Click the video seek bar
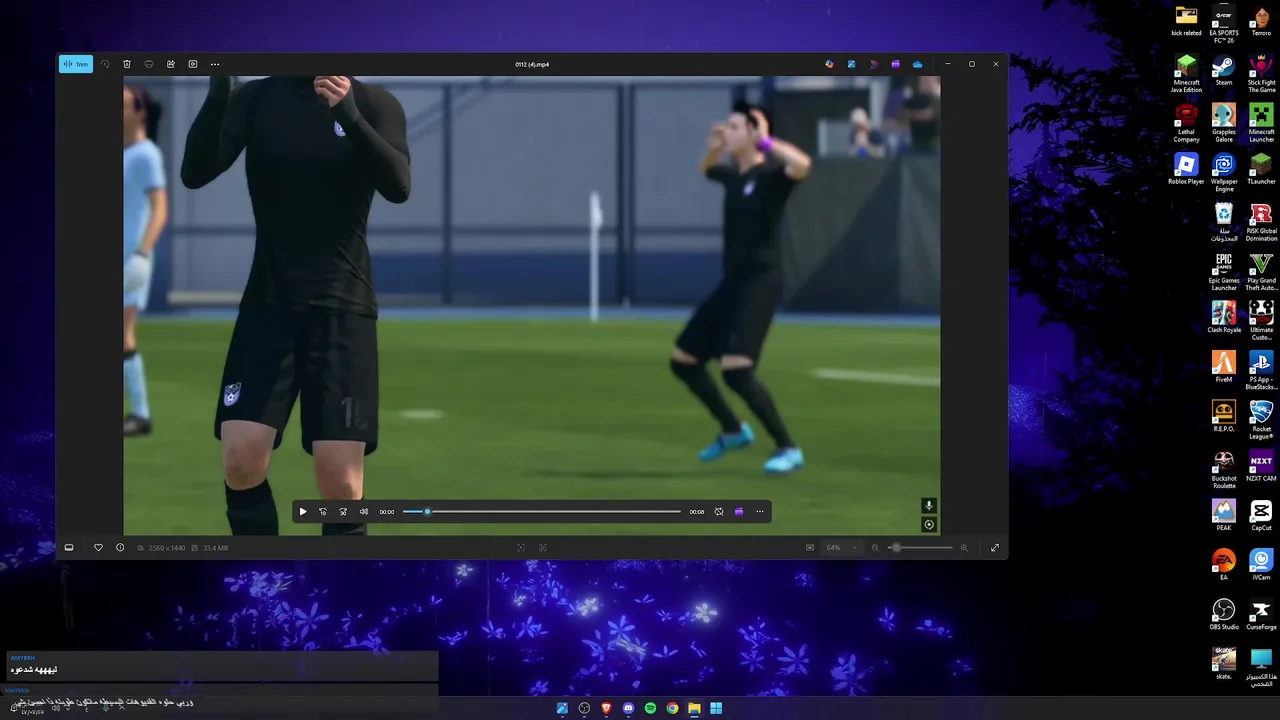The image size is (1280, 720). (x=541, y=512)
